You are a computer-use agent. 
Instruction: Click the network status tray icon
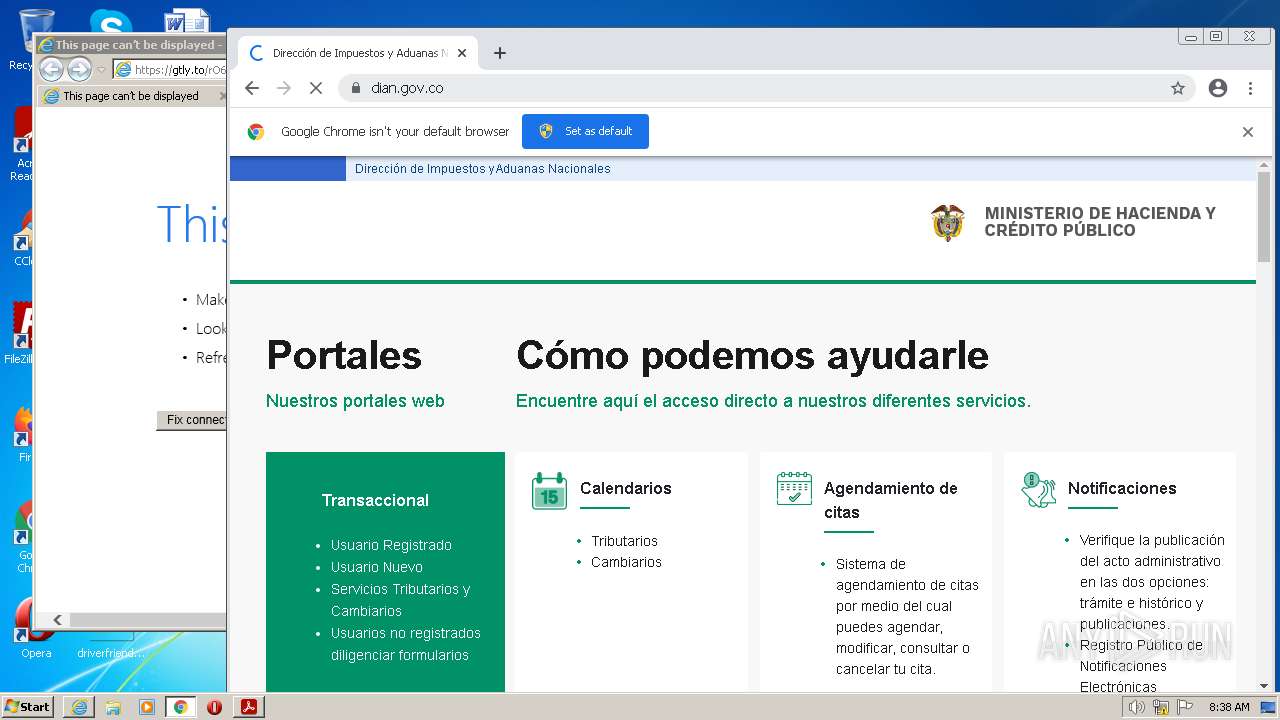tap(1161, 707)
